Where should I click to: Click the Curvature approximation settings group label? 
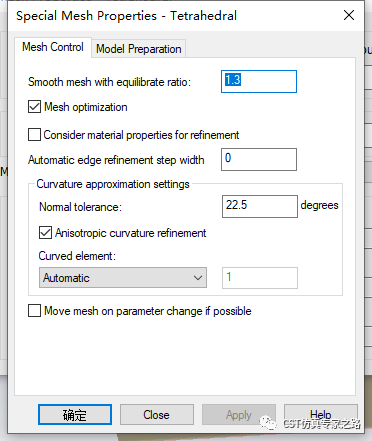[x=113, y=184]
